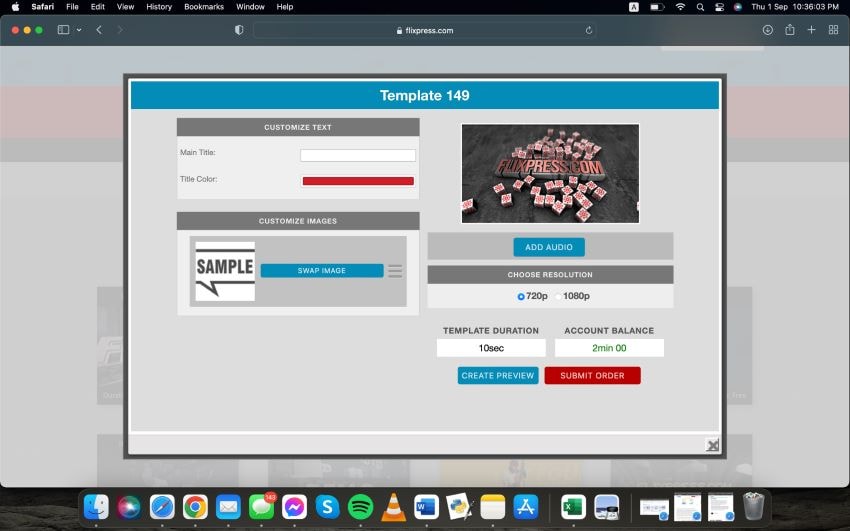Click the Flixpress template preview video
Screen dimensions: 850x531
[550, 173]
